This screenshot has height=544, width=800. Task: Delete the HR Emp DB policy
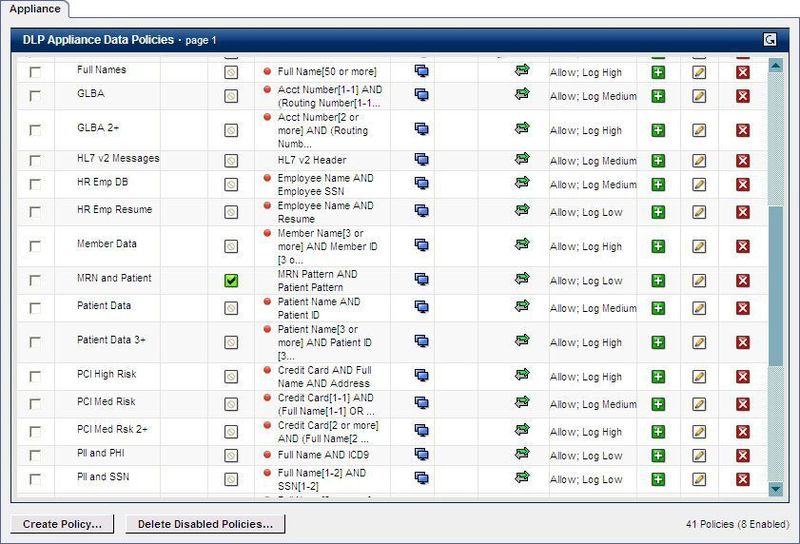(743, 184)
